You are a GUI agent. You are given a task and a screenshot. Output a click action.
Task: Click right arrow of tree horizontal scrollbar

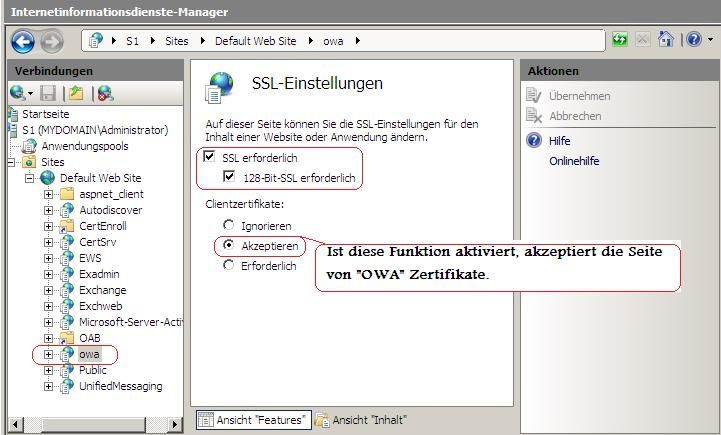point(175,424)
